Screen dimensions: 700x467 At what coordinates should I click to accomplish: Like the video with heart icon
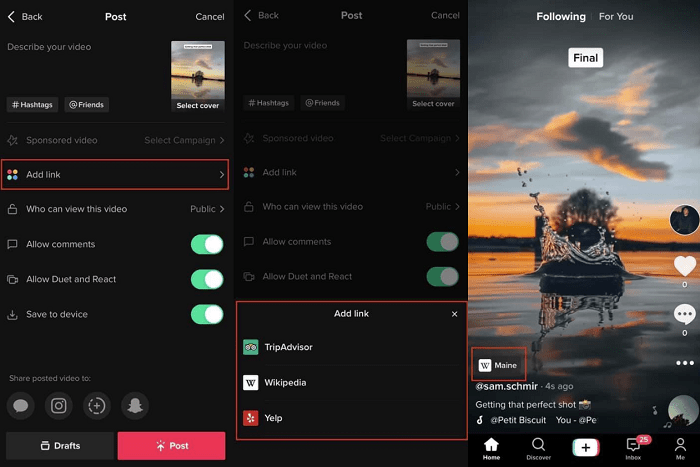coord(684,266)
